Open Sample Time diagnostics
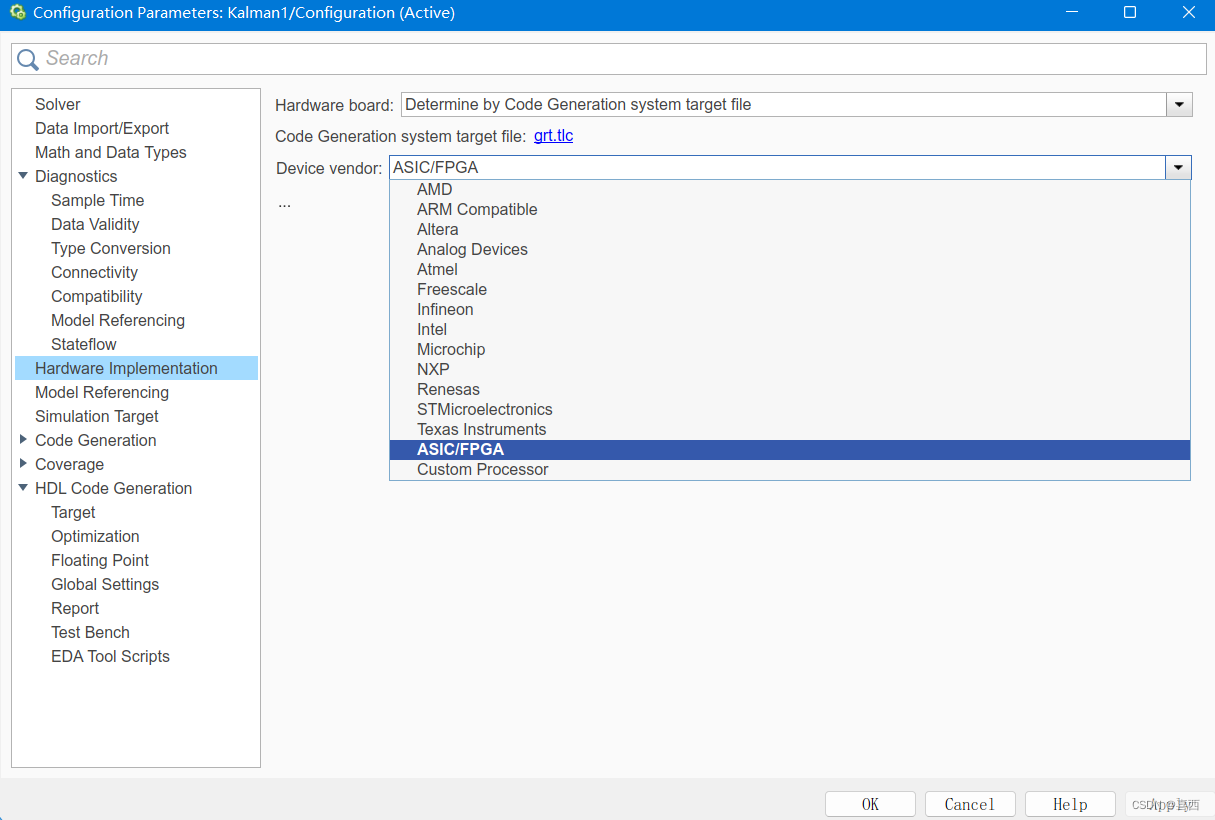Screen dimensions: 1215x820 pyautogui.click(x=98, y=201)
